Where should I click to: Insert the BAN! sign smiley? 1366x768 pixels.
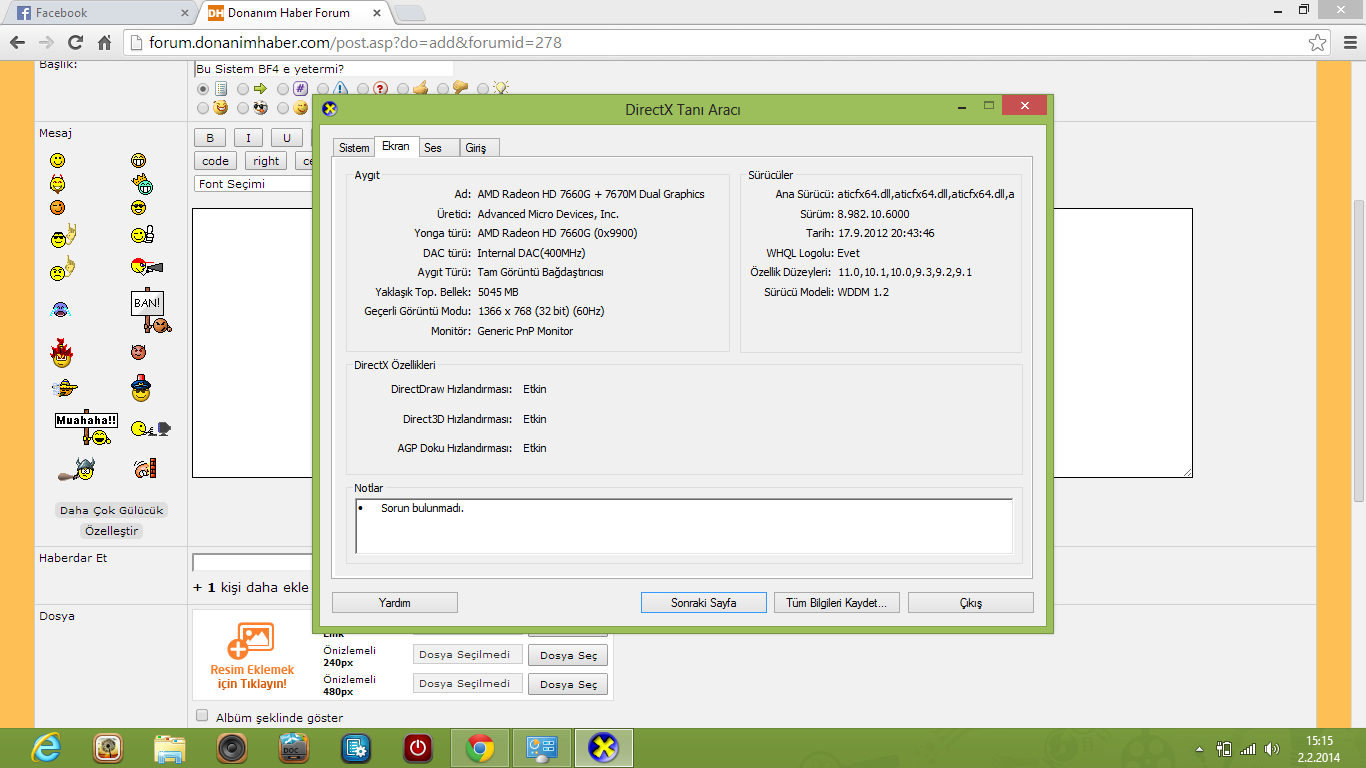(150, 311)
